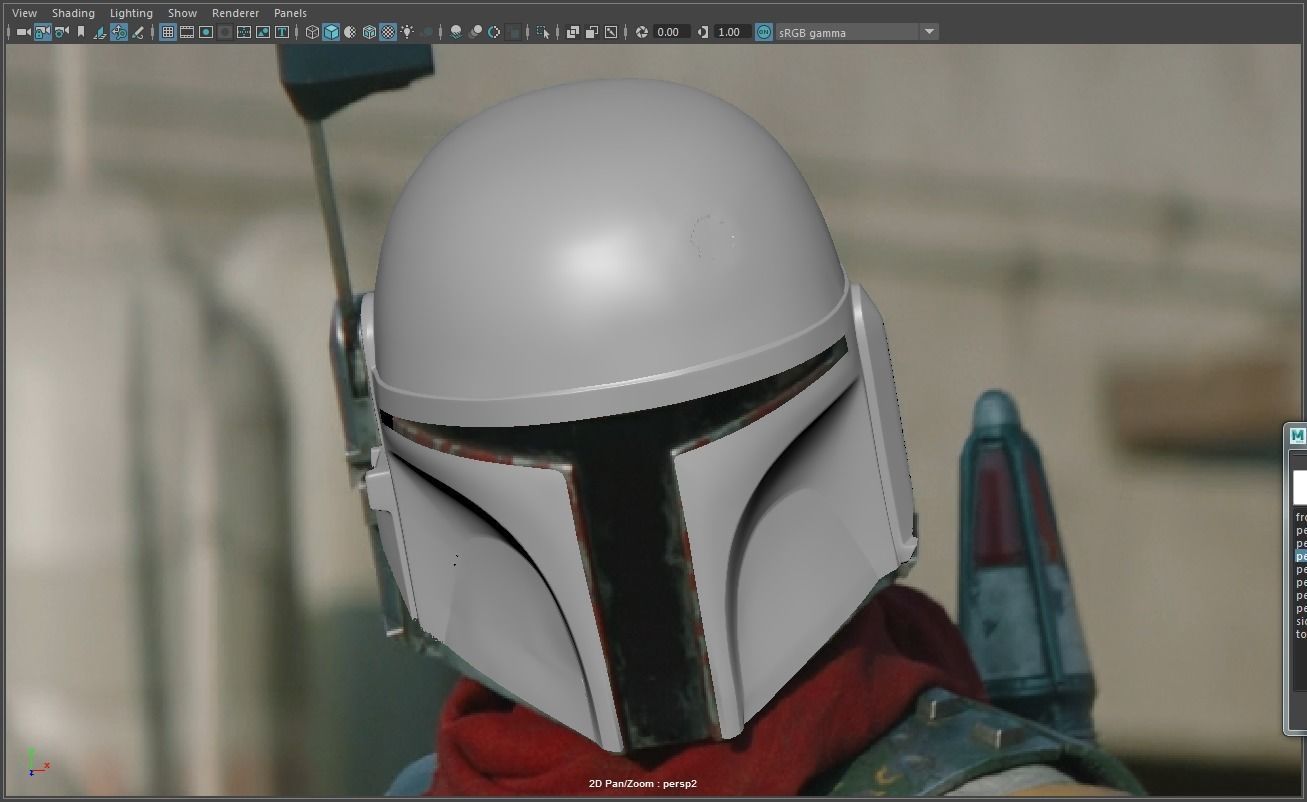Open the Lighting menu
This screenshot has height=802, width=1307.
click(x=131, y=13)
